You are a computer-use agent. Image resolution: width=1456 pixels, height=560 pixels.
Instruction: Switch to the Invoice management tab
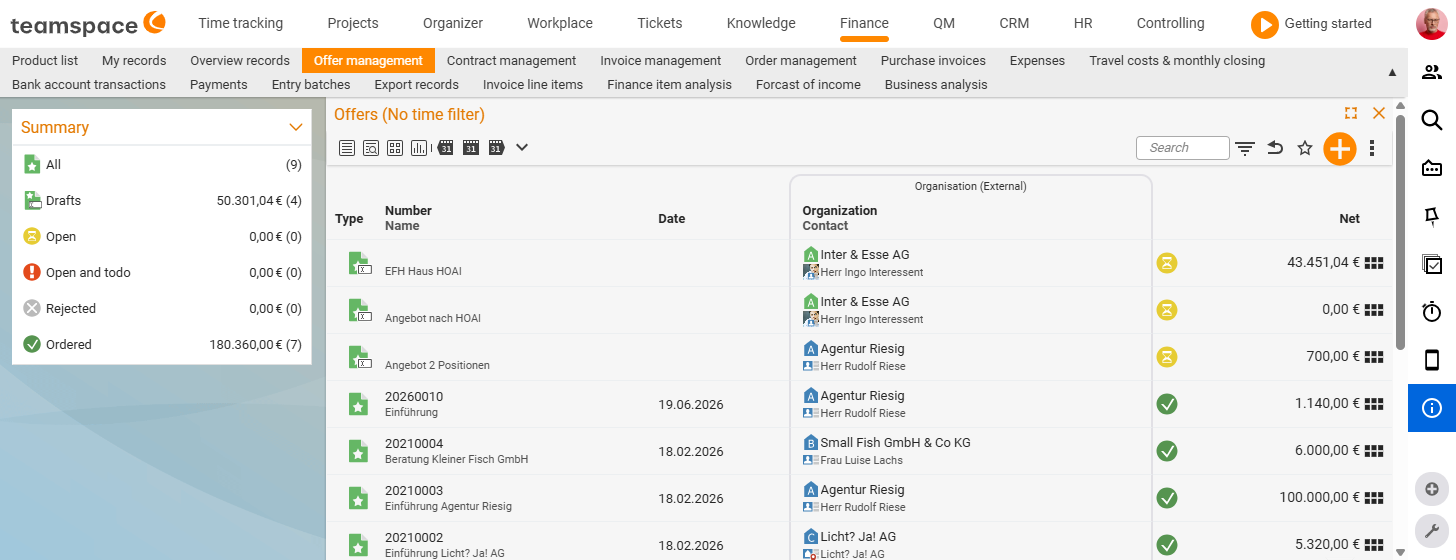click(660, 61)
